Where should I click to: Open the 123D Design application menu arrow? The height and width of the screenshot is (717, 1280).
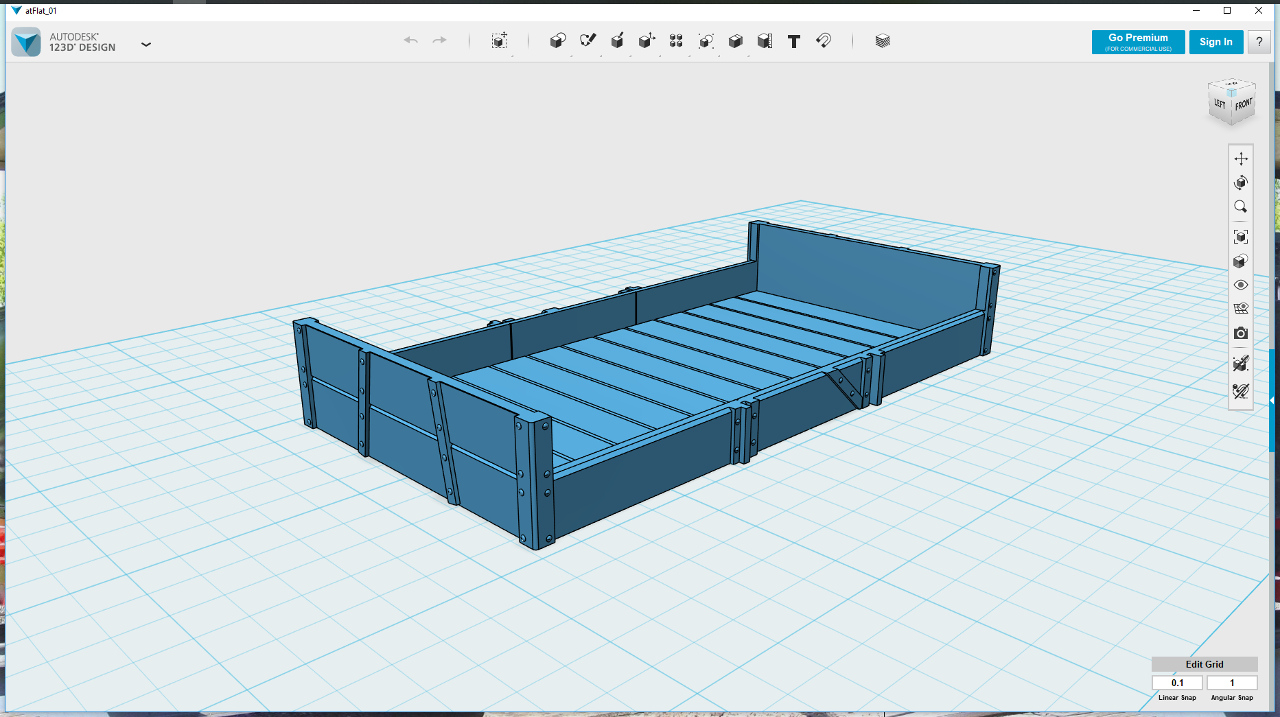click(146, 44)
